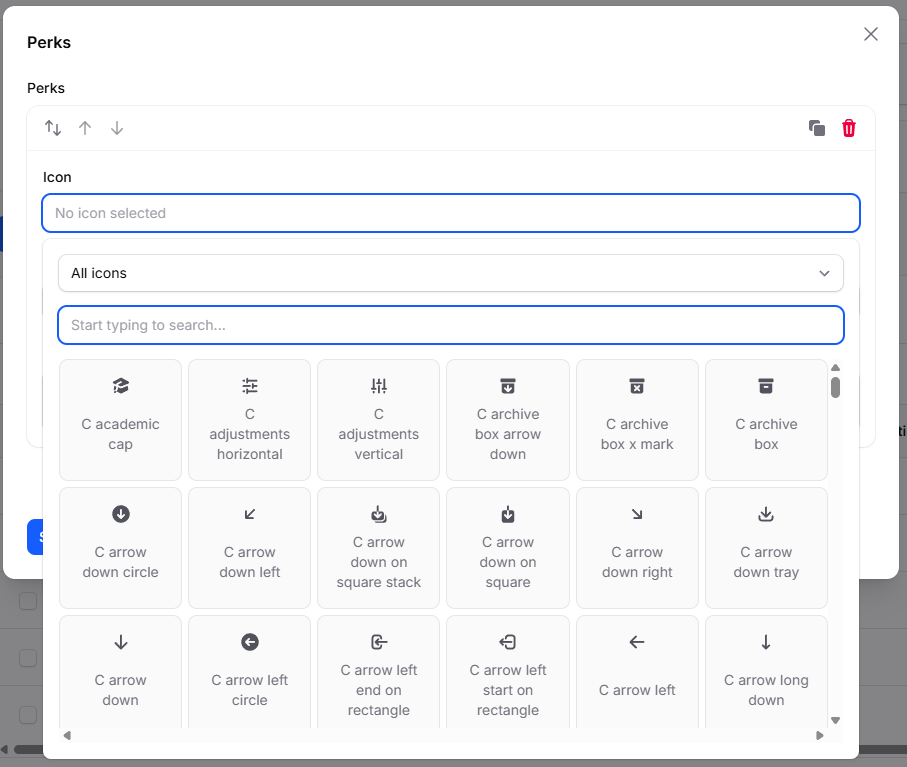Click the reorder swap arrows icon
Viewport: 907px width, 767px height.
53,128
